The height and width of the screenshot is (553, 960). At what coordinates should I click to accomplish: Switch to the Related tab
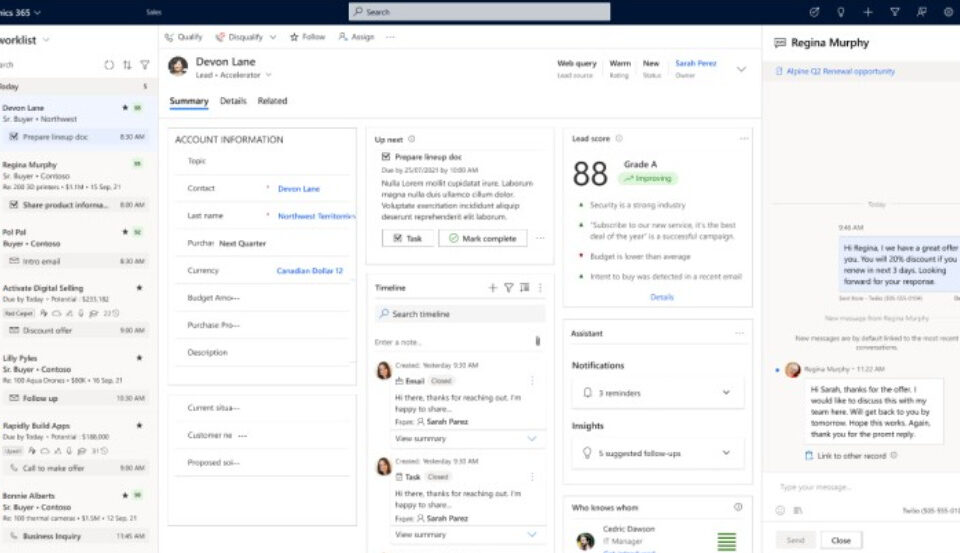[x=272, y=101]
